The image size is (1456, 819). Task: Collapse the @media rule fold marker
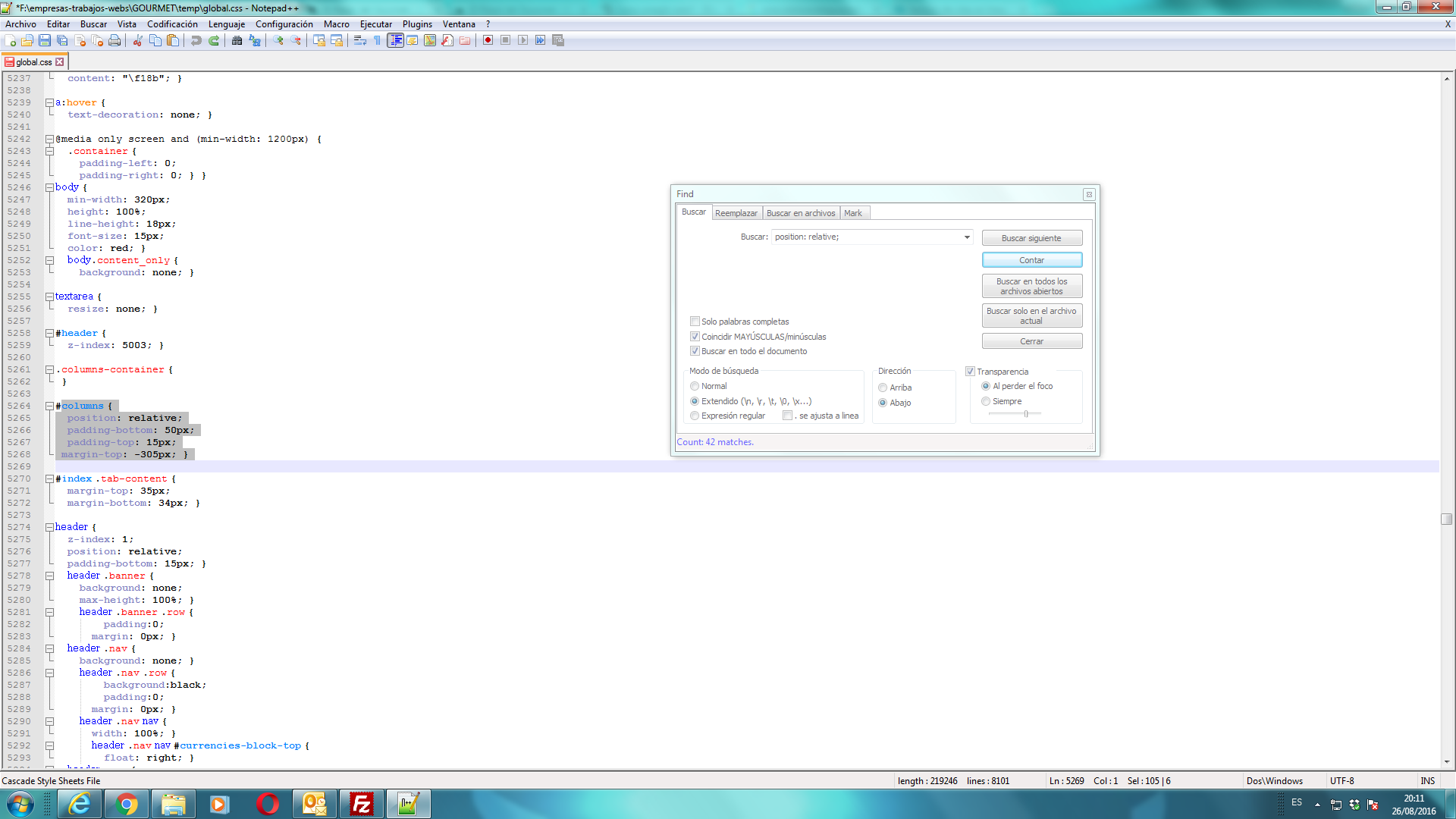pyautogui.click(x=49, y=140)
